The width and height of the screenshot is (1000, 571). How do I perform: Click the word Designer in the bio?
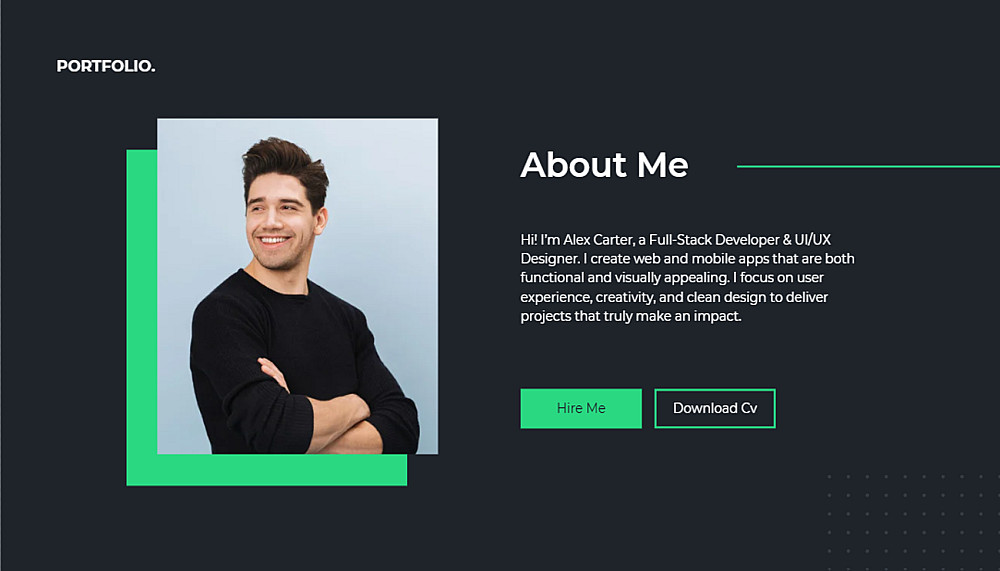pos(550,259)
